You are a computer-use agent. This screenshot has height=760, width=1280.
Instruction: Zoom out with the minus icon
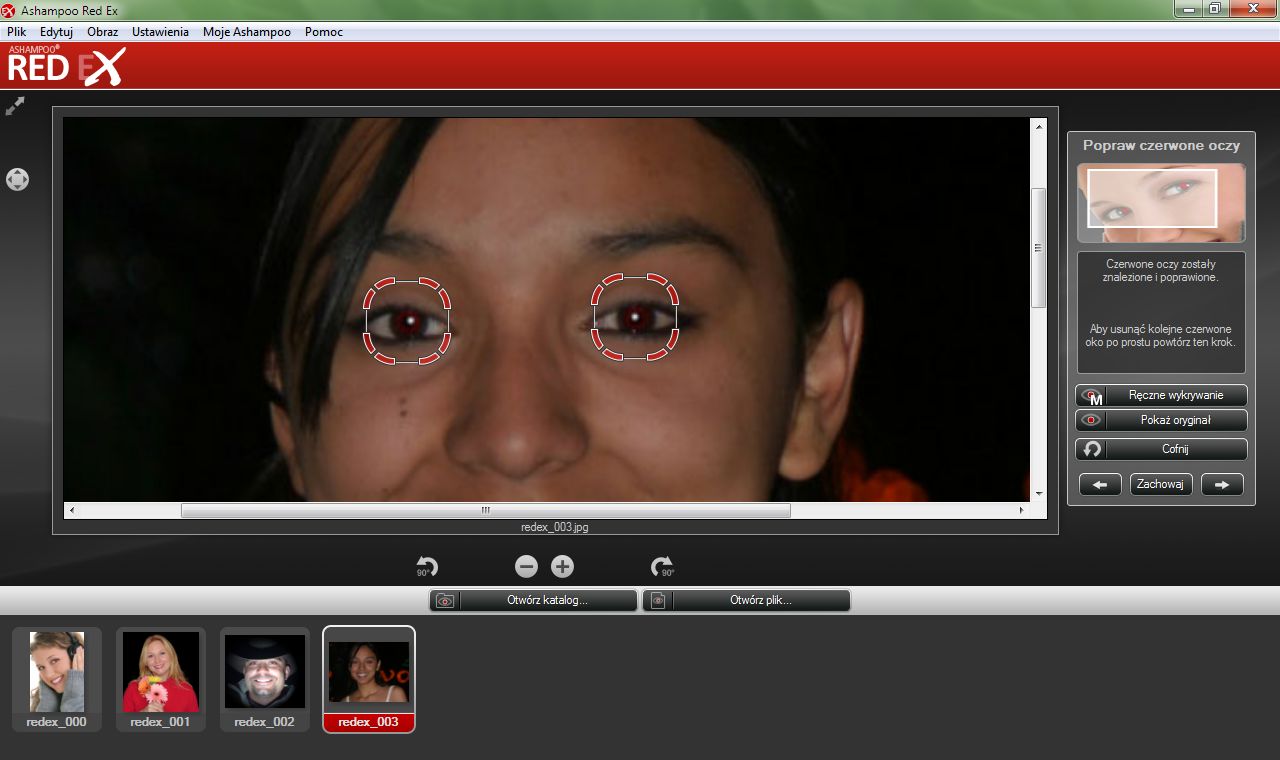526,567
